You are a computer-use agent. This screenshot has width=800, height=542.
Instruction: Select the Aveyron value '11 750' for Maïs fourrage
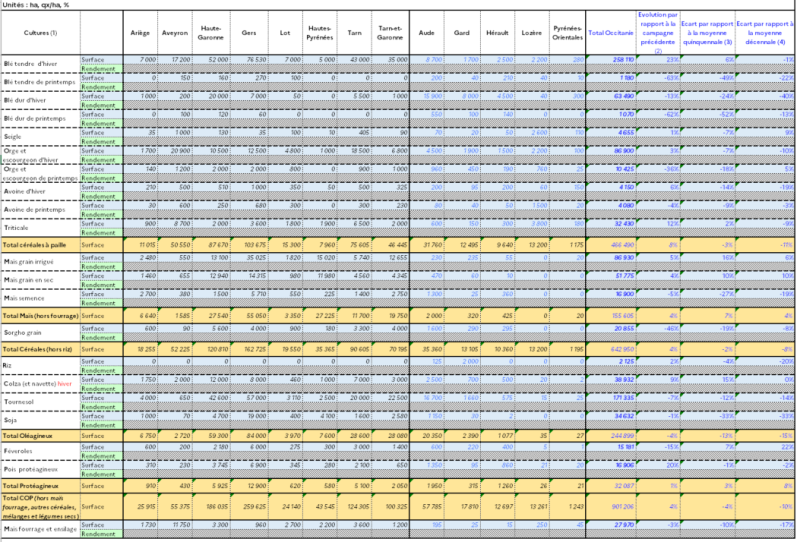[181, 525]
